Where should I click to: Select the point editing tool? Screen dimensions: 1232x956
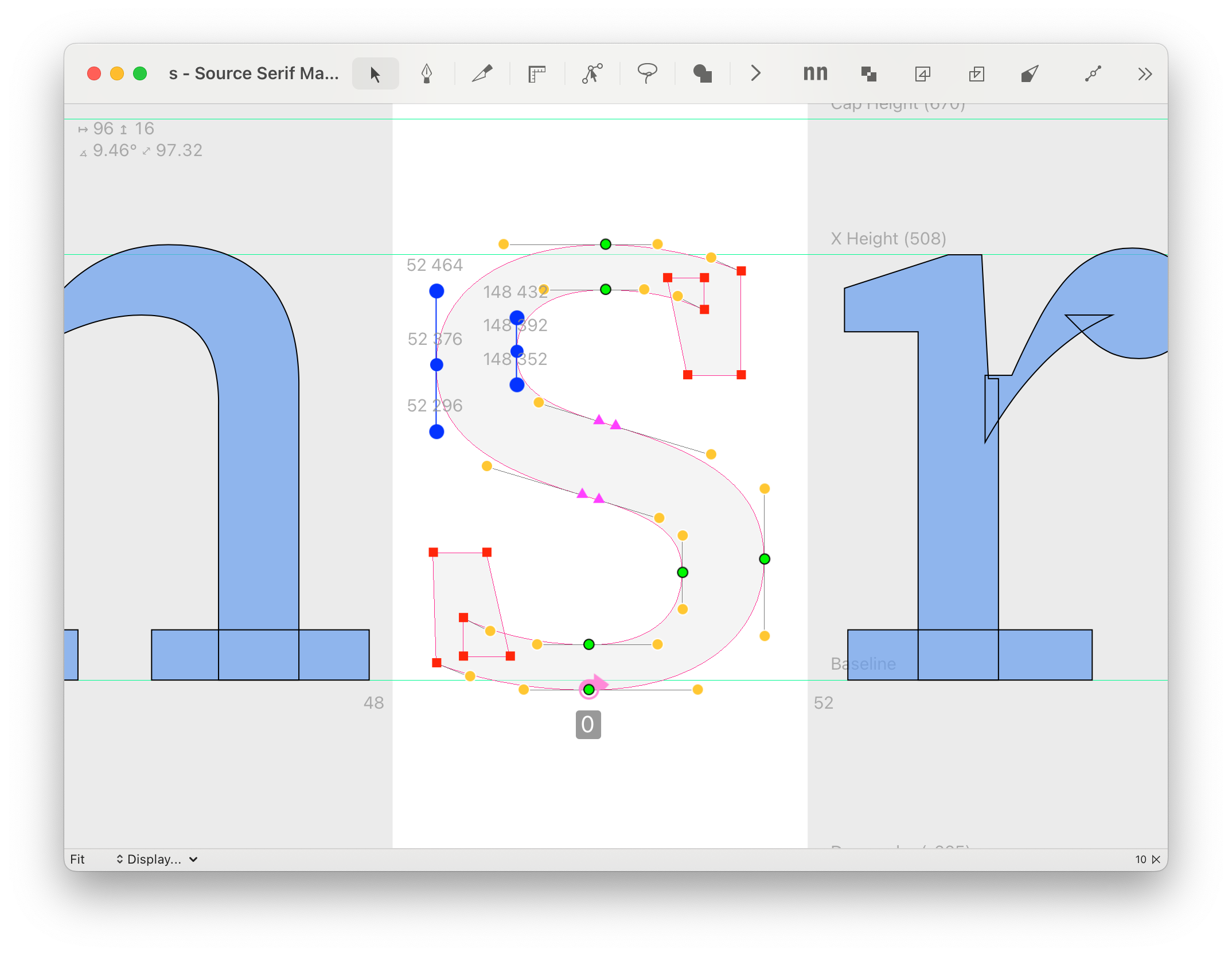pos(592,74)
